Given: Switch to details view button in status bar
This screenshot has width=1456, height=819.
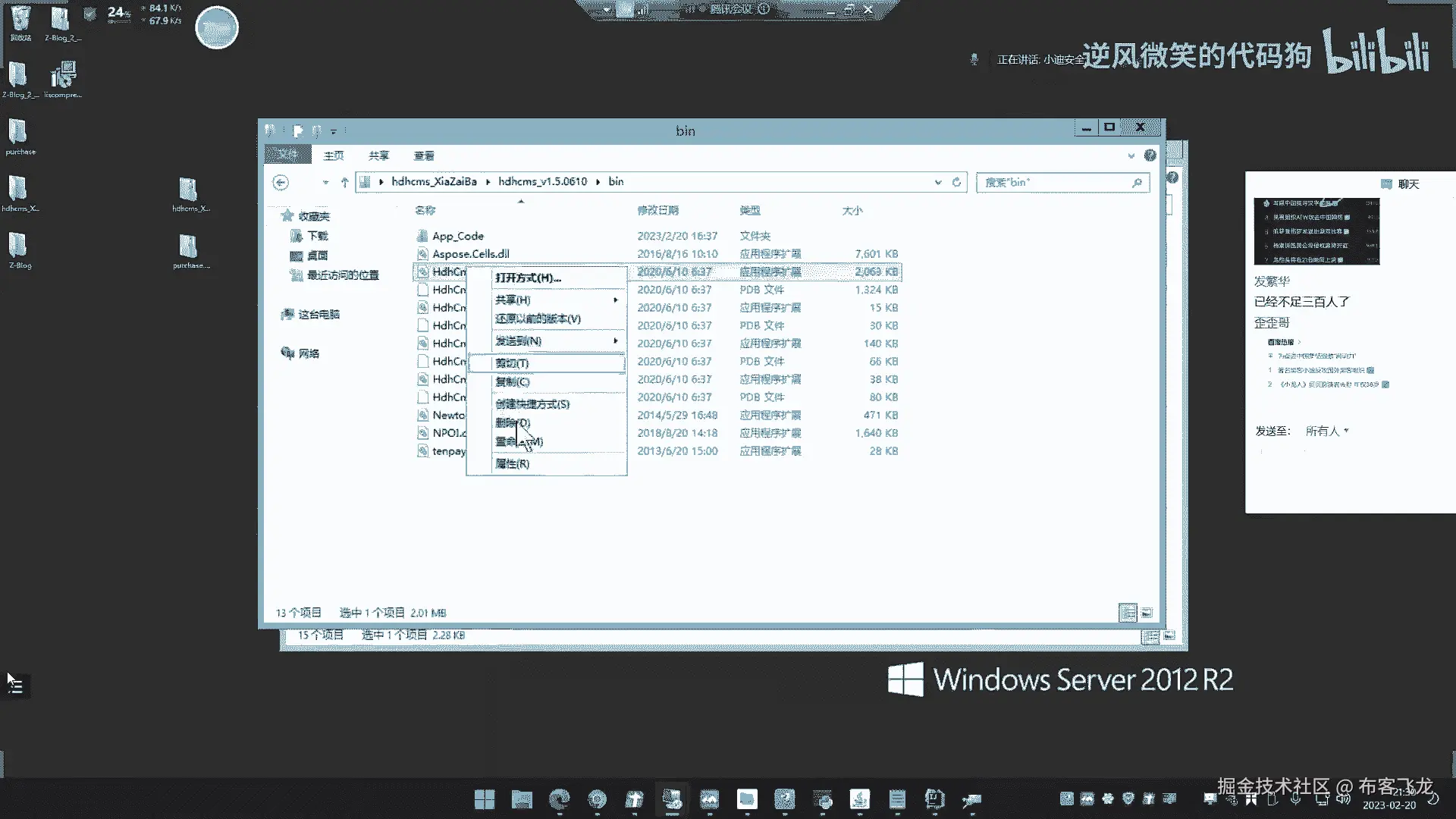Looking at the screenshot, I should click(x=1128, y=613).
